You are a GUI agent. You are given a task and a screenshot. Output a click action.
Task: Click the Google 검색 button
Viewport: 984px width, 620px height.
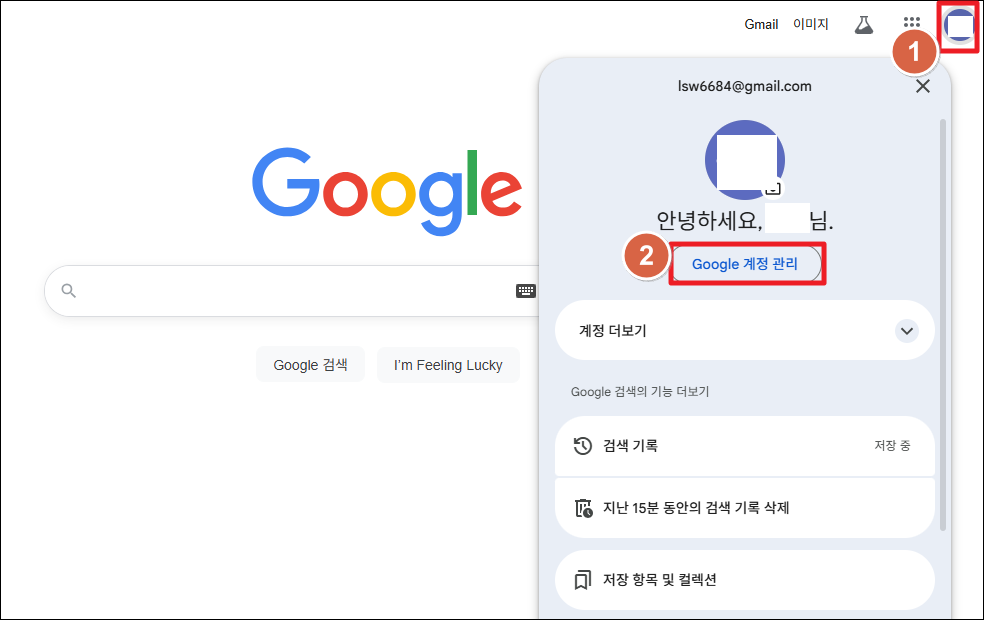310,365
